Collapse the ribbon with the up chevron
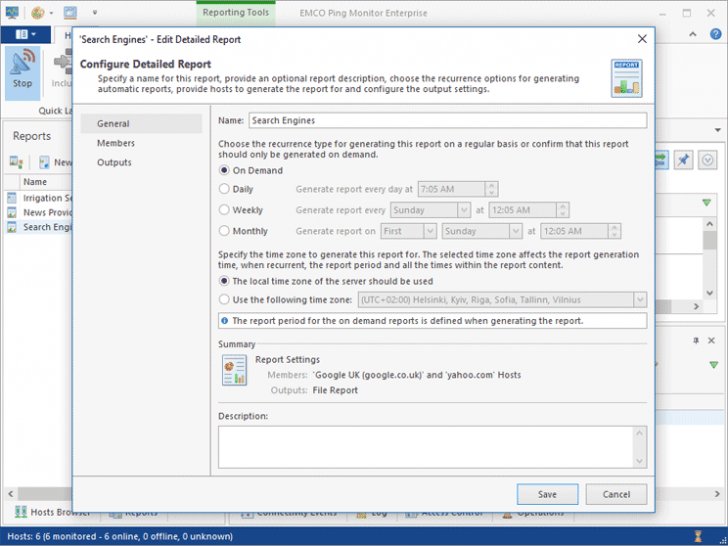728x546 pixels. 692,34
